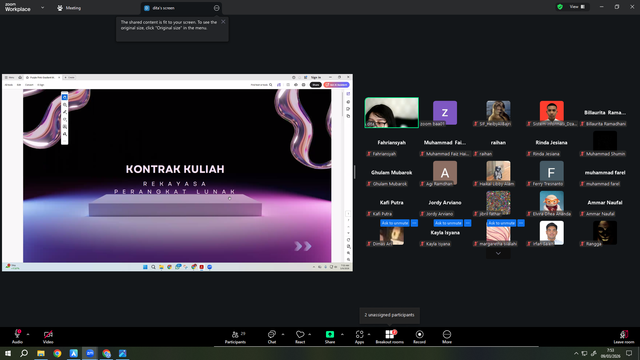Click the Leave room button
Screen dimensions: 640x360
pyautogui.click(x=624, y=337)
